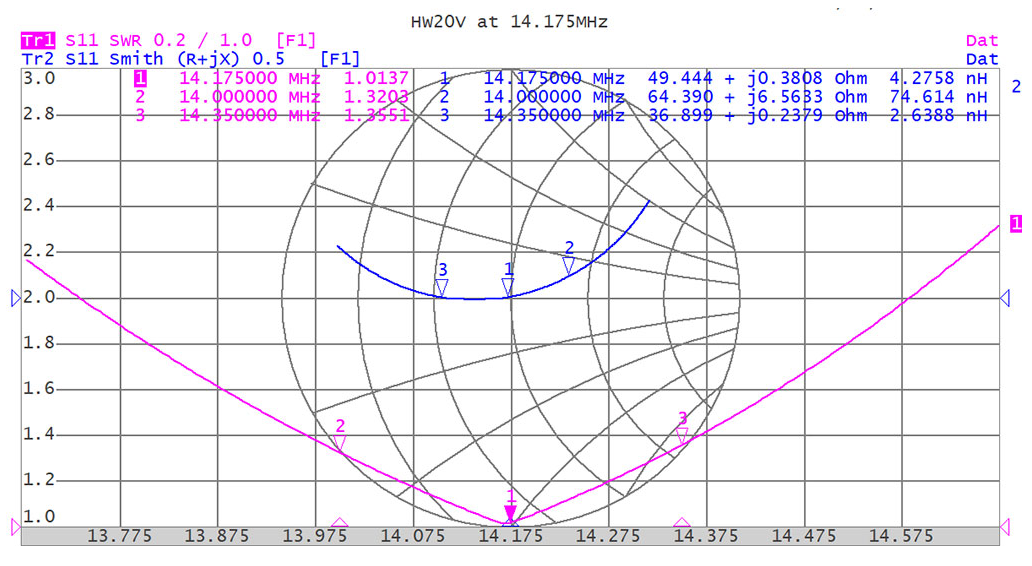Click the blue trace 2 indicator at right
The image size is (1032, 566).
[1016, 86]
